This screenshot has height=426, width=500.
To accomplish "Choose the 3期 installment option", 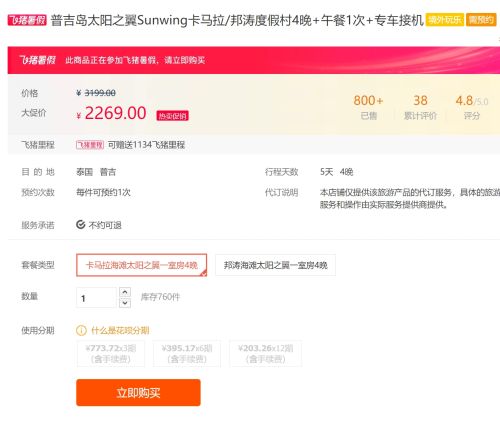I will [x=111, y=353].
